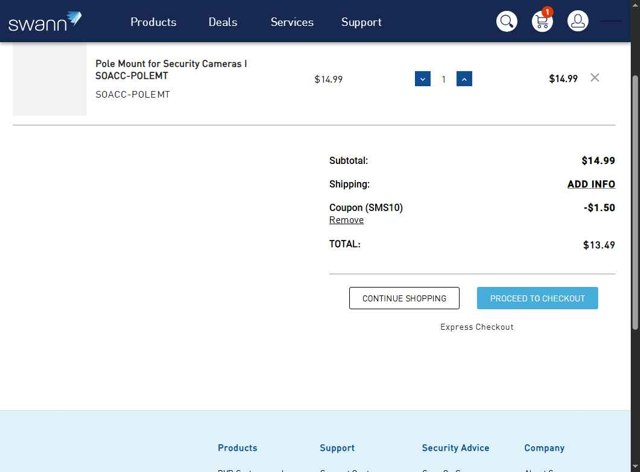Open the Products menu
This screenshot has height=472, width=640.
point(153,22)
